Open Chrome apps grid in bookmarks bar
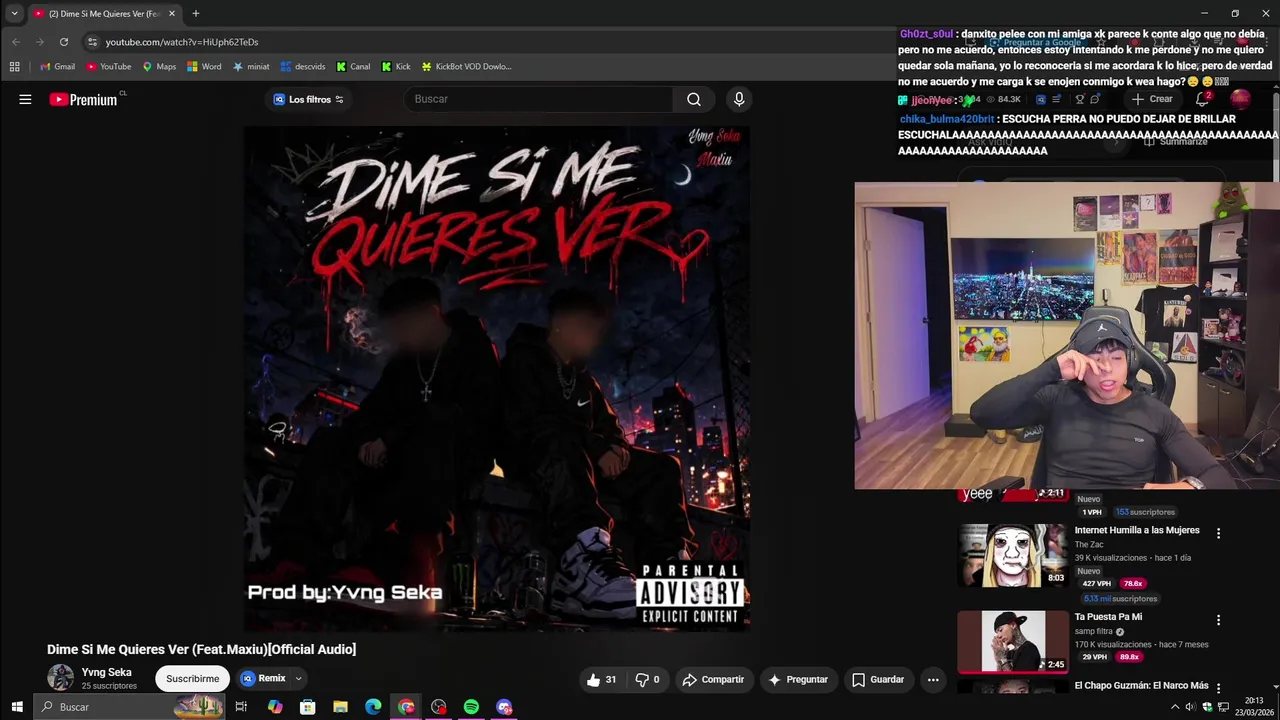The height and width of the screenshot is (720, 1280). pyautogui.click(x=14, y=67)
